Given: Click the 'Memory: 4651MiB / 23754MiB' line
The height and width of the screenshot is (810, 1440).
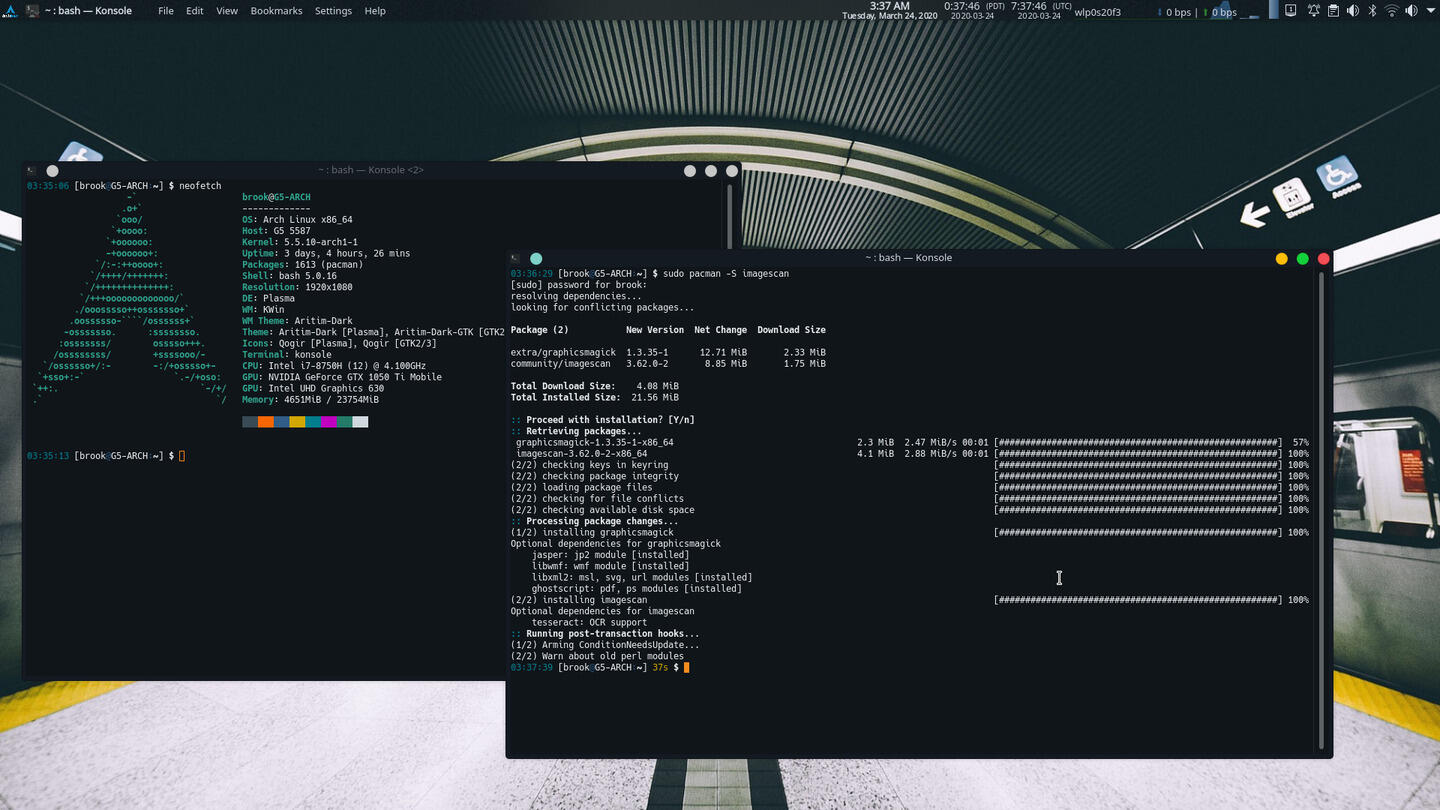Looking at the screenshot, I should [310, 399].
